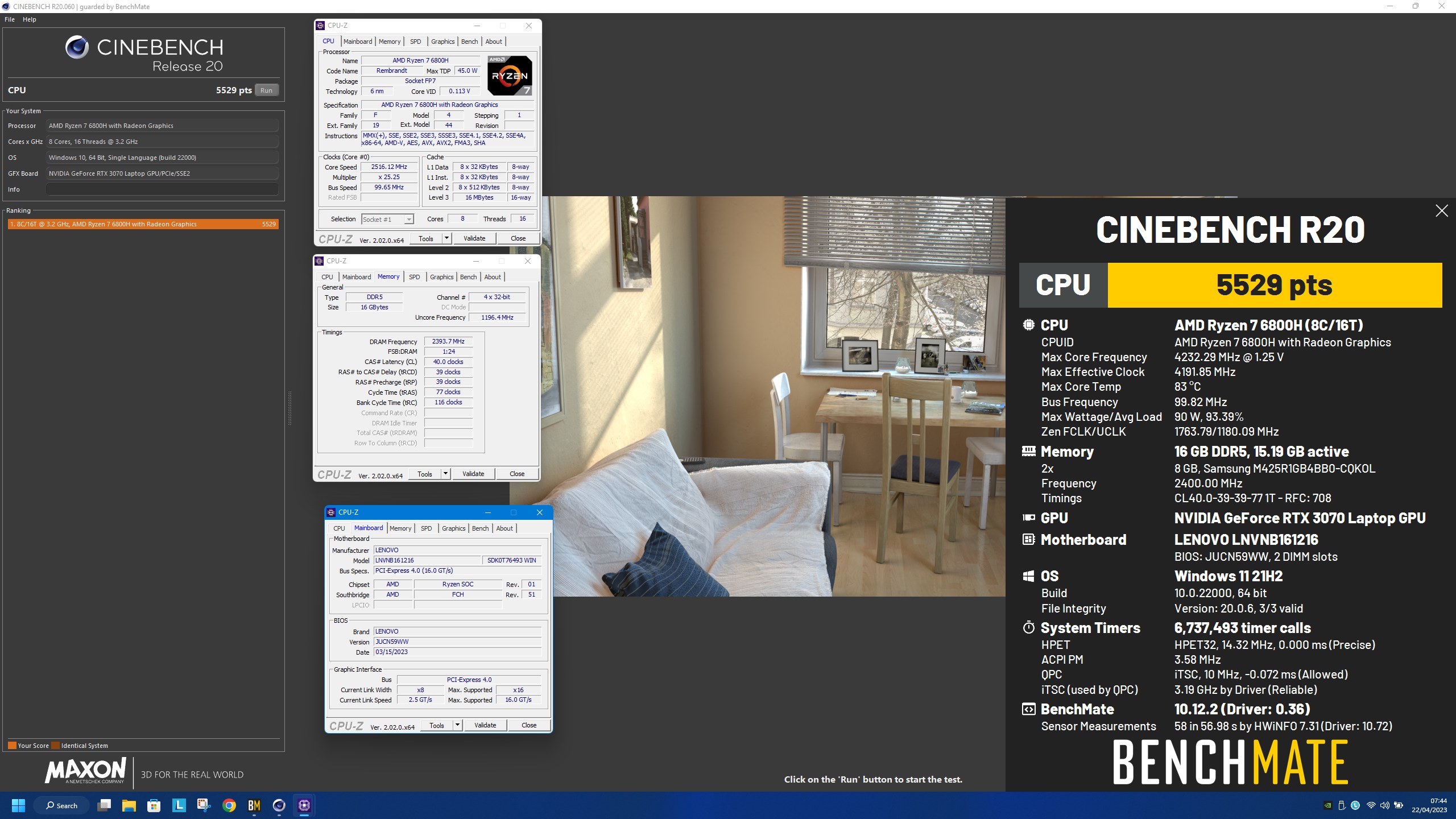Expand Tools dropdown arrow in Memory CPU-Z window
The width and height of the screenshot is (1456, 819).
point(445,474)
